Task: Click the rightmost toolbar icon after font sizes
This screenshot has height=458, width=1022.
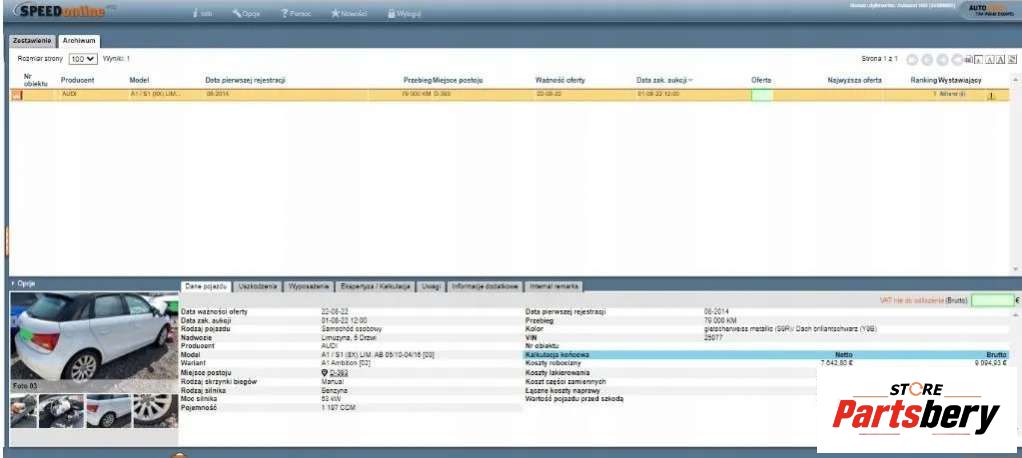Action: pyautogui.click(x=1012, y=59)
